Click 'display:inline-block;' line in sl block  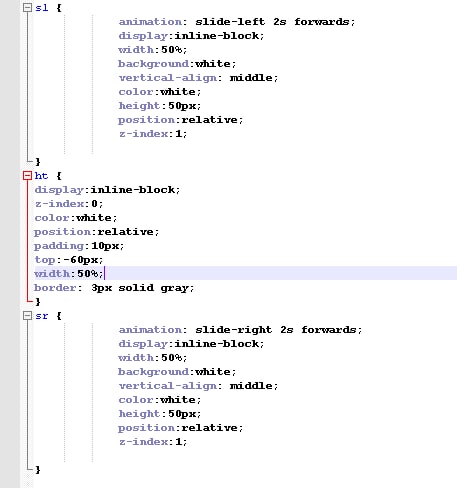(191, 36)
